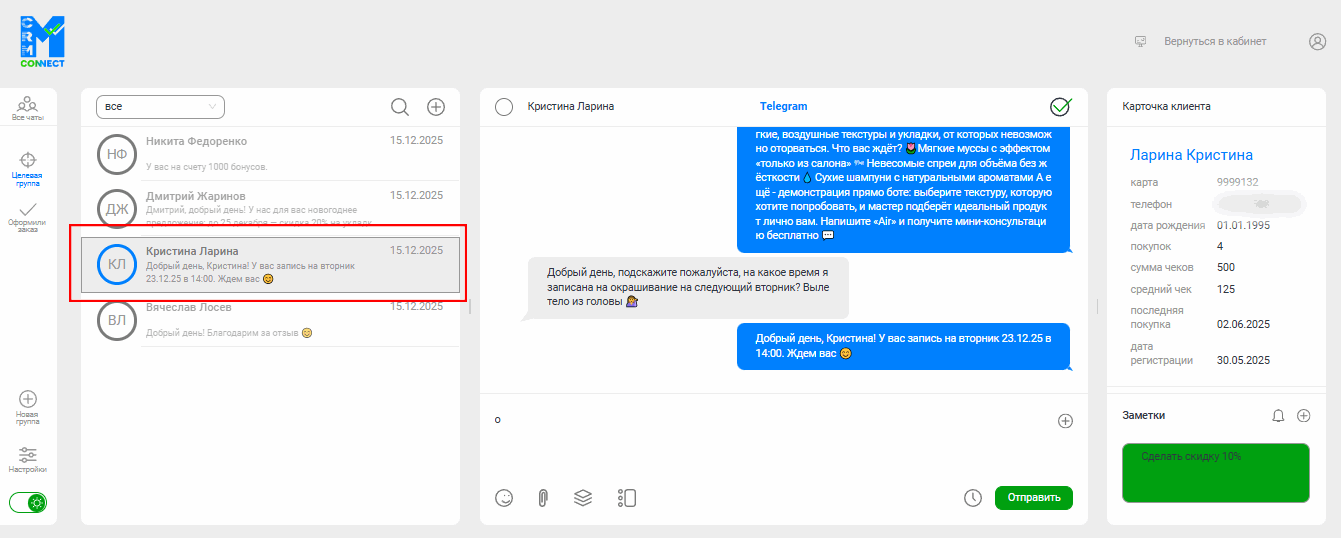
Task: Add a new note with plus icon
Action: 1303,416
